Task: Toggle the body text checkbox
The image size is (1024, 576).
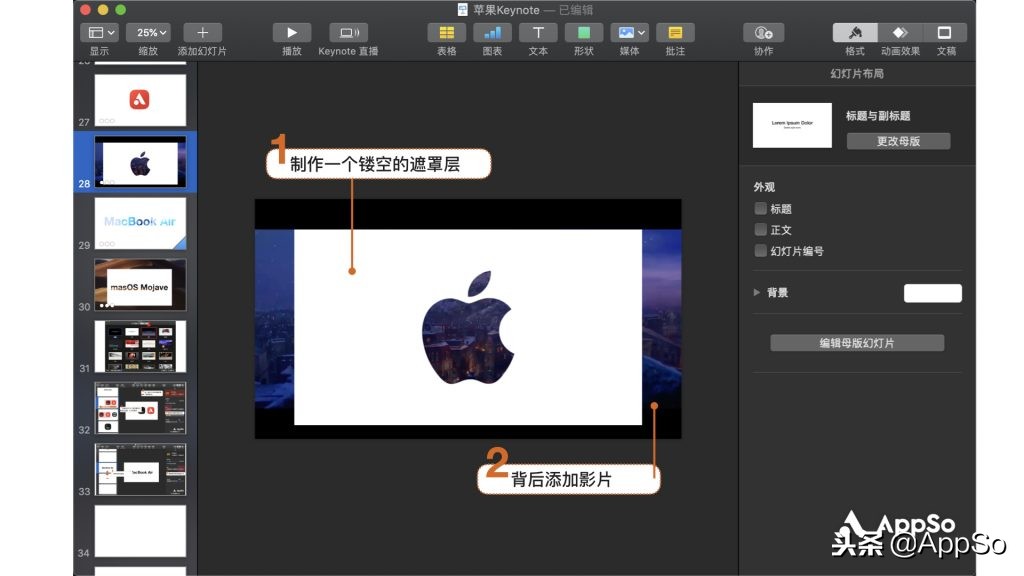Action: tap(760, 229)
